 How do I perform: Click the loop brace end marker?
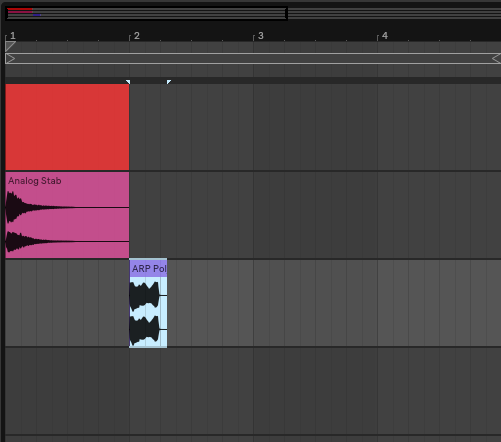[x=496, y=59]
